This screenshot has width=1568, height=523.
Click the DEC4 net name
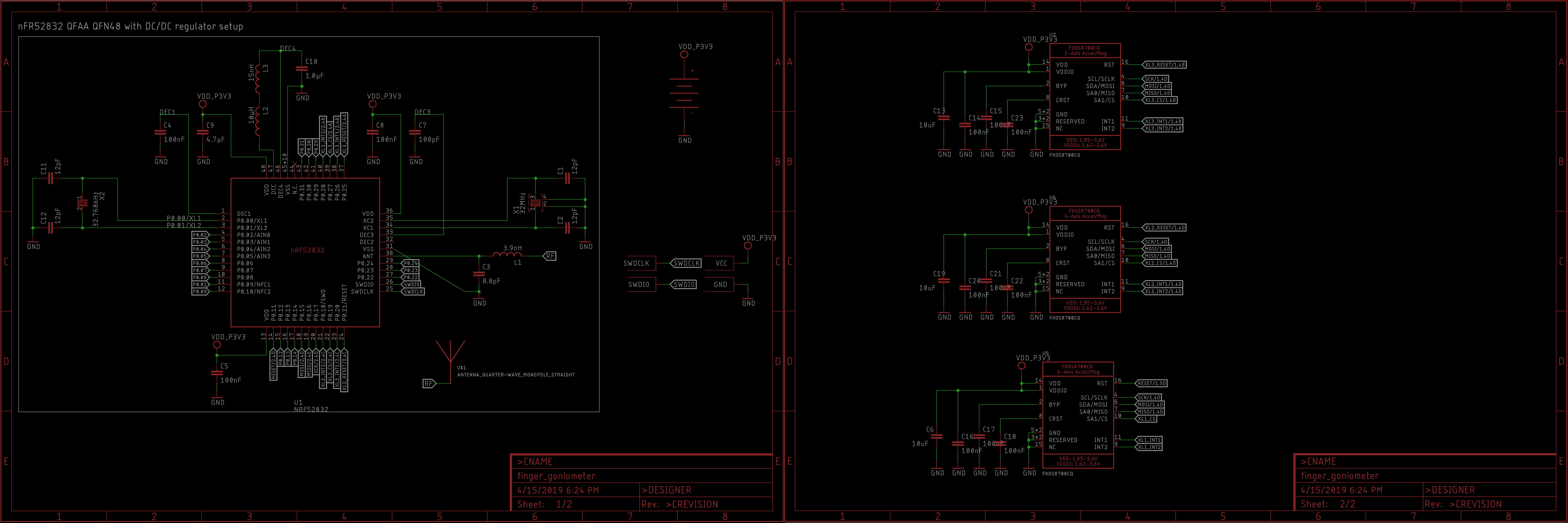coord(287,48)
